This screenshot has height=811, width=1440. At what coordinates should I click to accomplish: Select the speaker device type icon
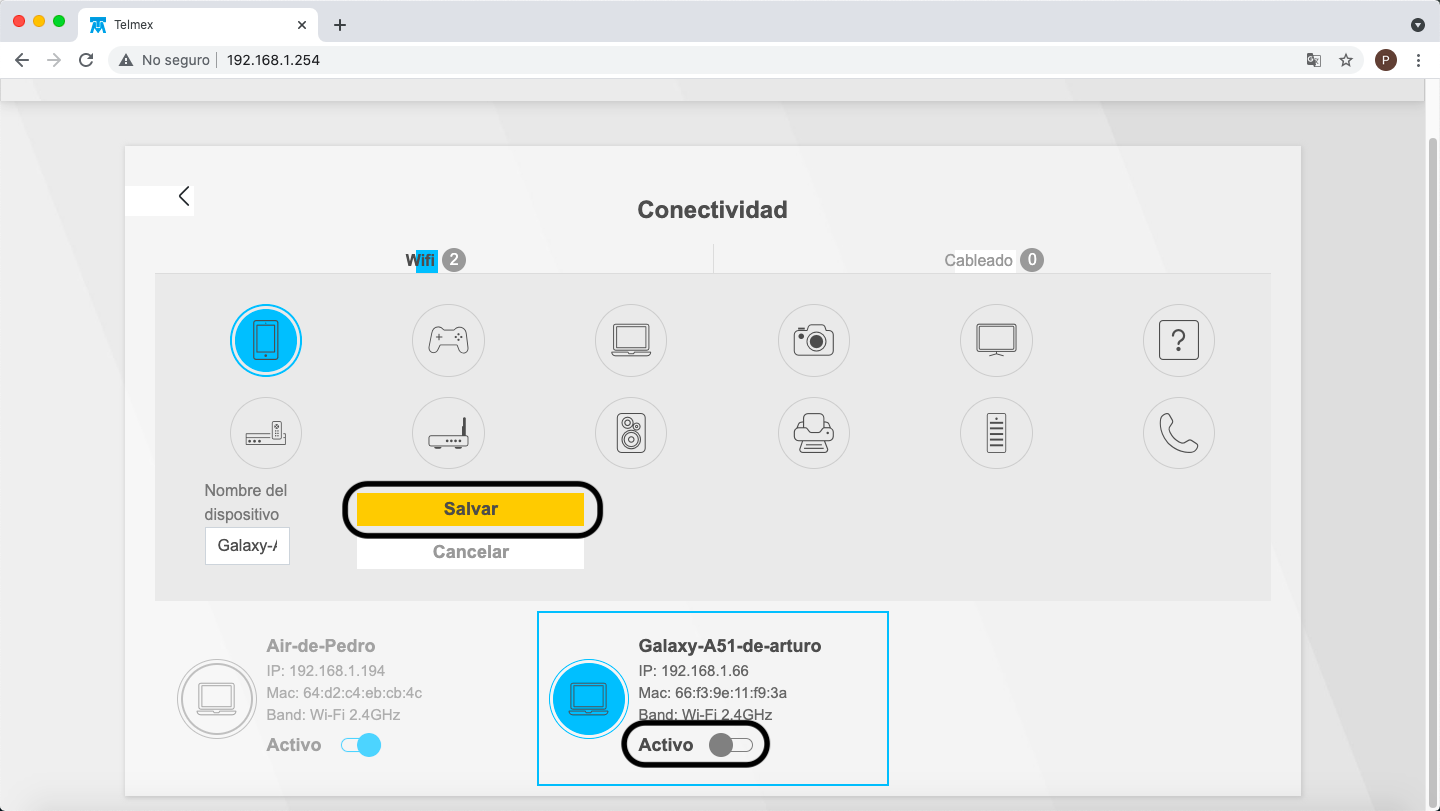pyautogui.click(x=631, y=433)
